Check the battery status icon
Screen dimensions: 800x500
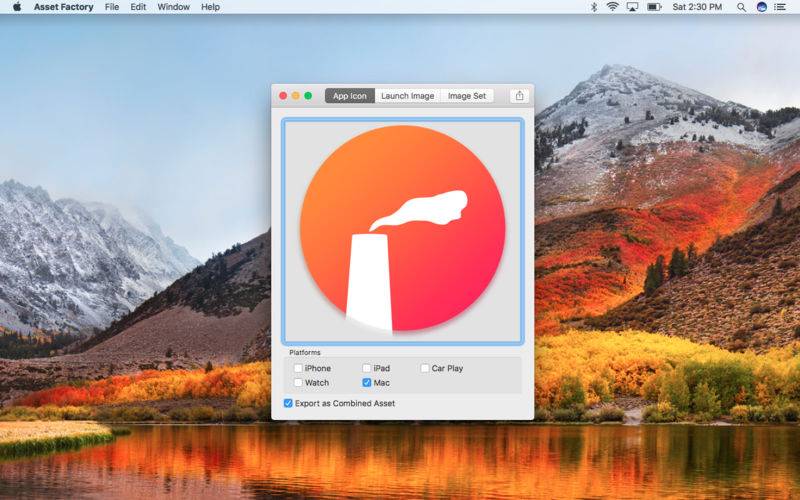(654, 7)
